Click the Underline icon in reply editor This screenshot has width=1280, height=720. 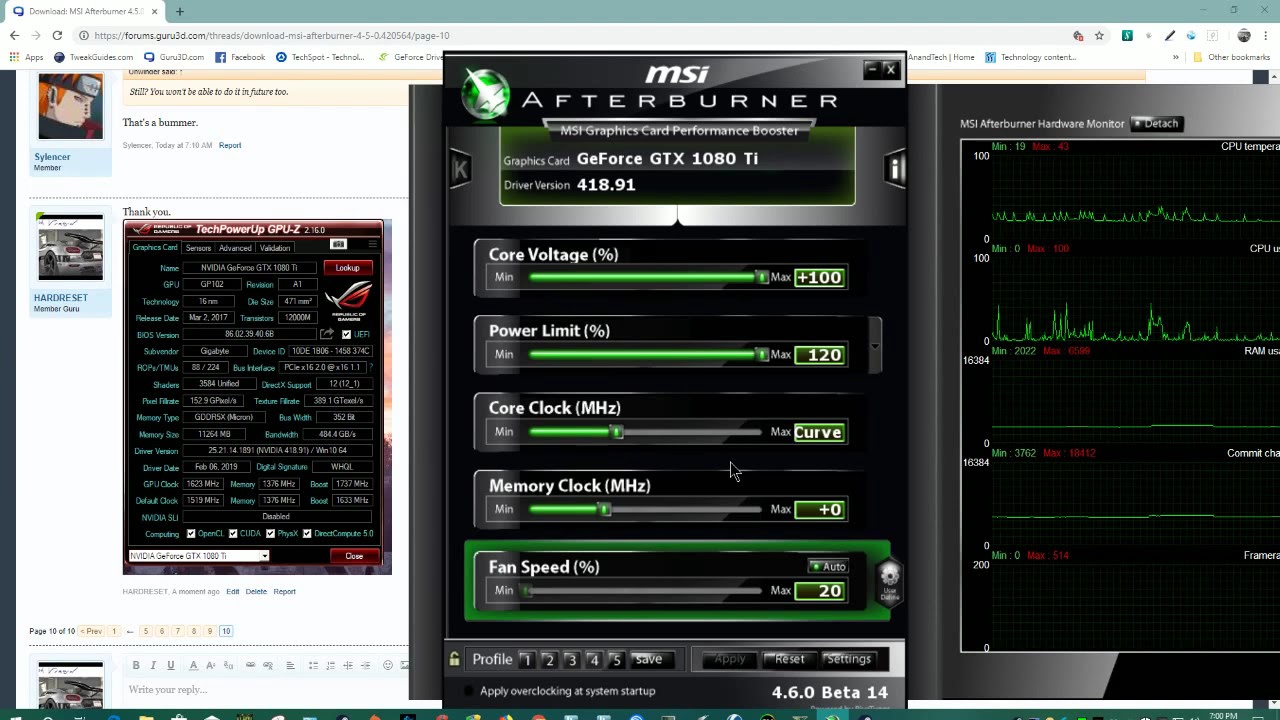pos(170,665)
